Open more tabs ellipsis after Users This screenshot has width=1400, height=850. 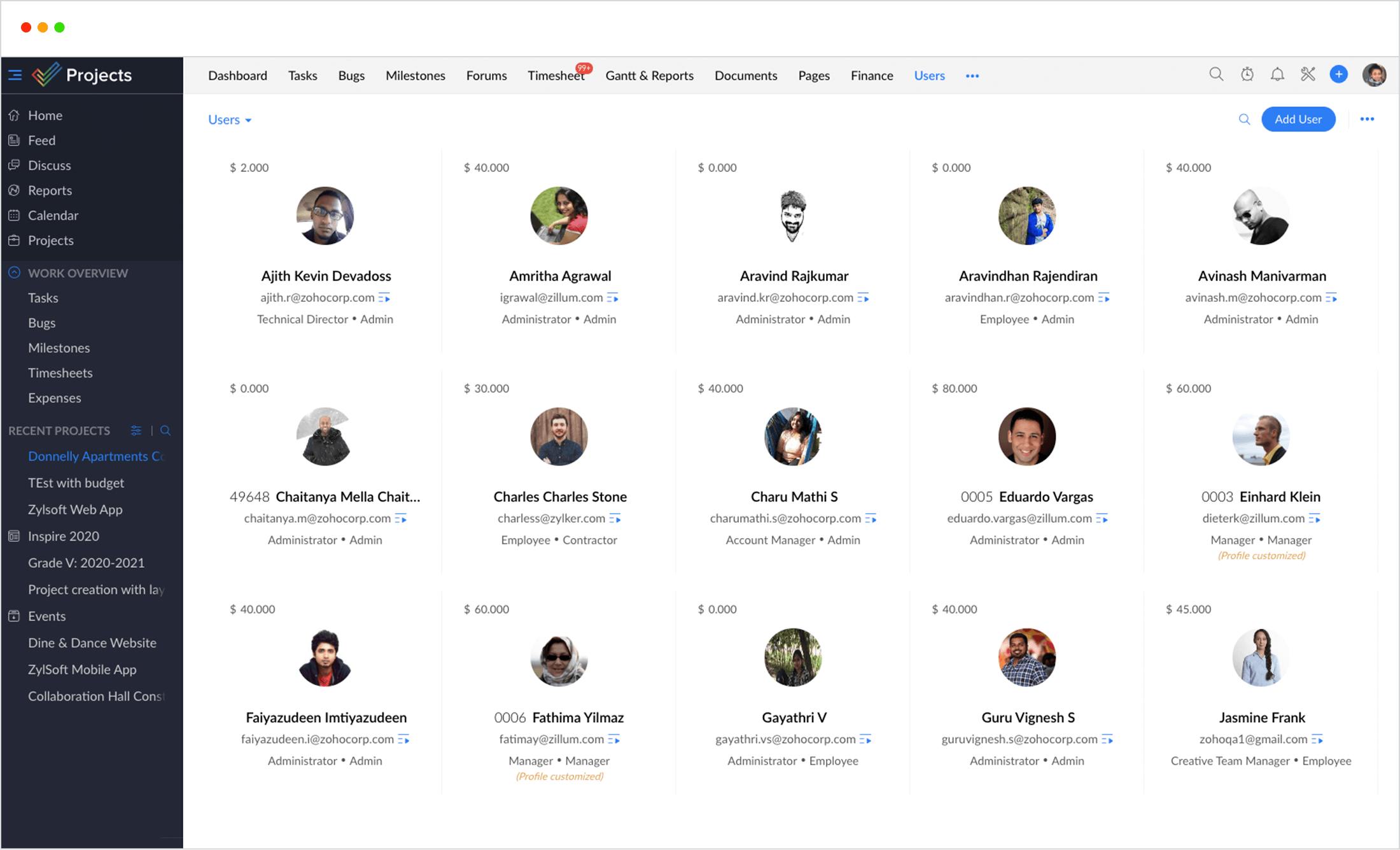point(972,76)
